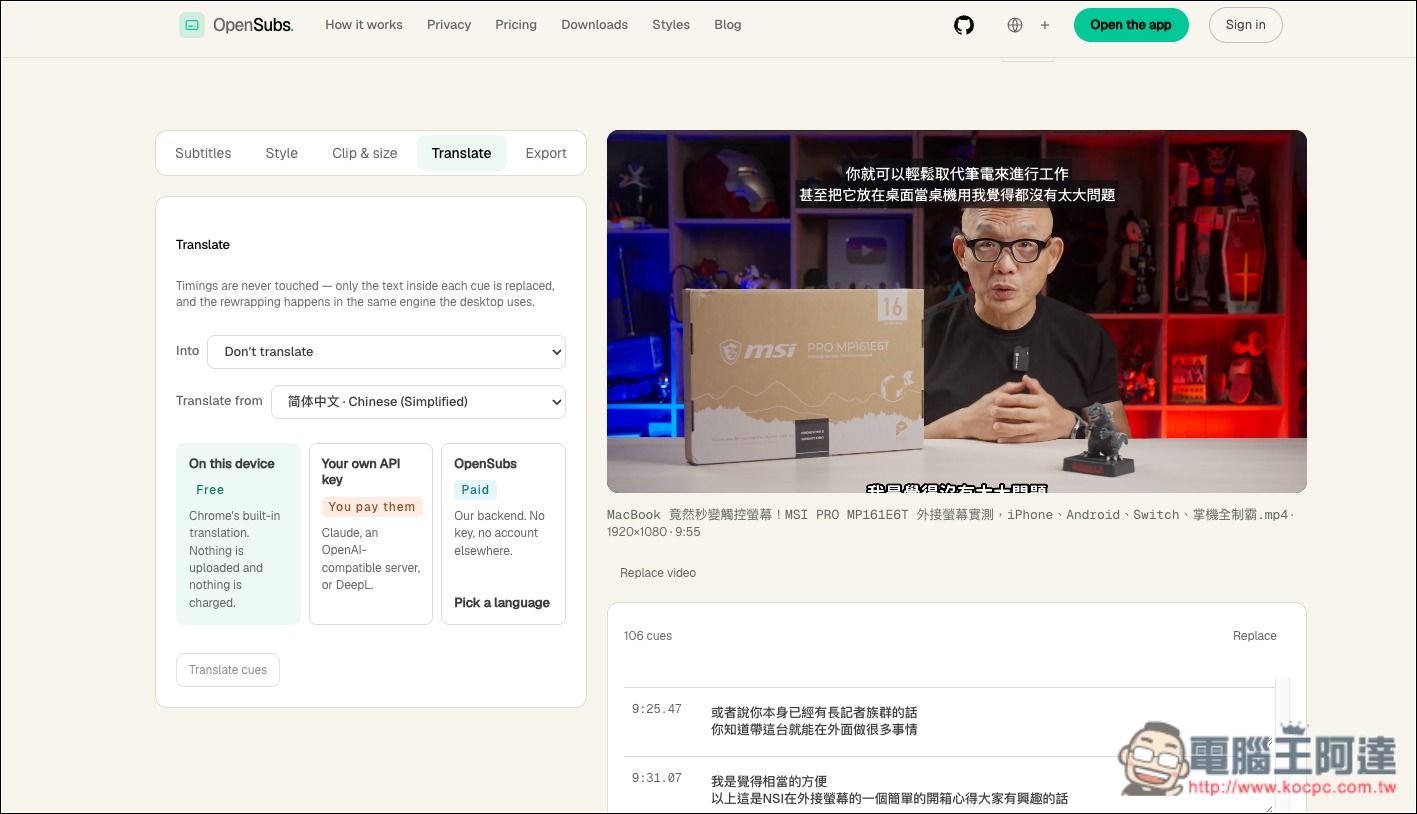Open the GitHub repository icon
The height and width of the screenshot is (814, 1417).
click(x=964, y=25)
